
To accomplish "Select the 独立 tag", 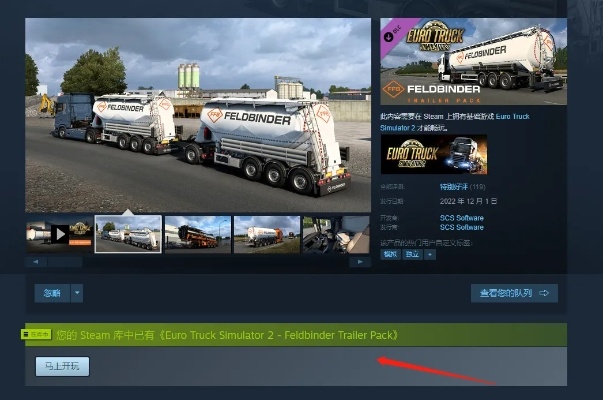I will coord(412,254).
